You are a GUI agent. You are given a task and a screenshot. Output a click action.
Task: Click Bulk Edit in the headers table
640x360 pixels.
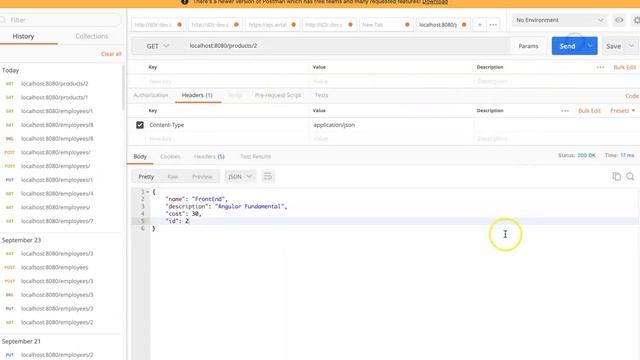click(589, 111)
